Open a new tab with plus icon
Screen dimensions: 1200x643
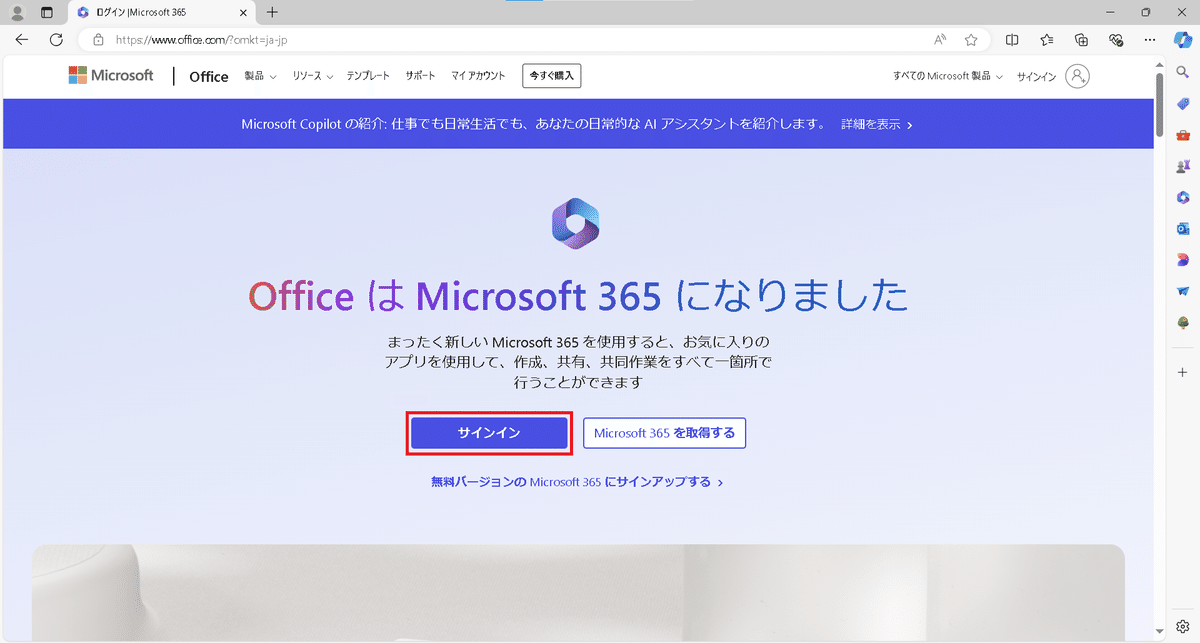pyautogui.click(x=272, y=12)
